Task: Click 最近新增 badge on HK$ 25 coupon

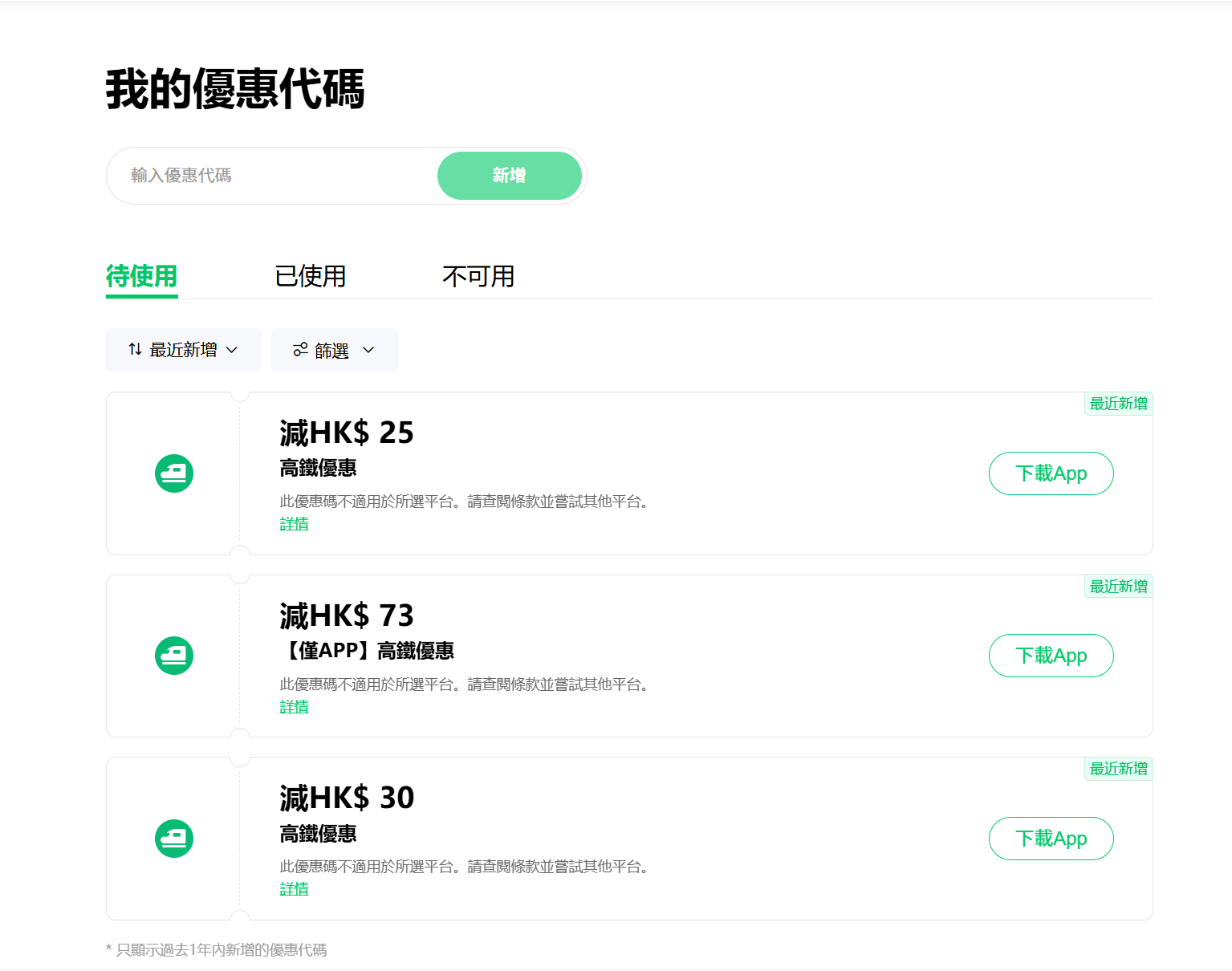Action: [x=1118, y=404]
